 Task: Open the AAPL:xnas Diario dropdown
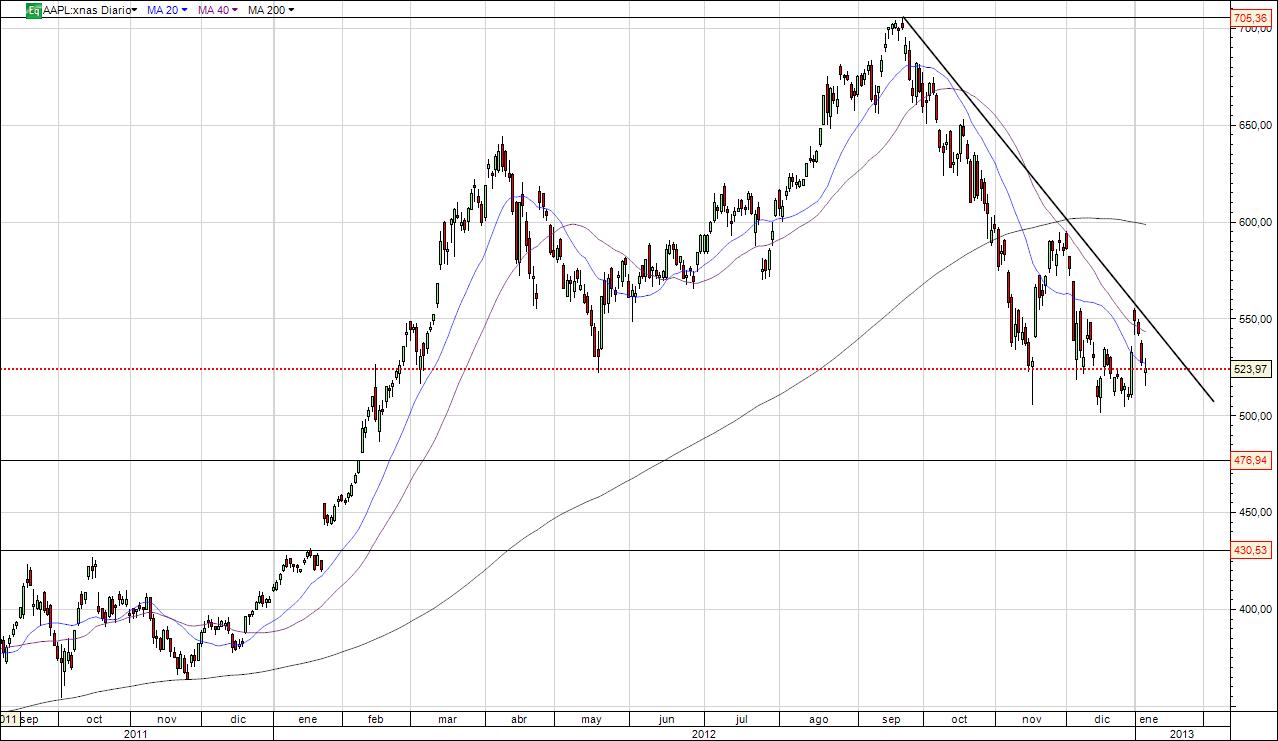coord(90,10)
